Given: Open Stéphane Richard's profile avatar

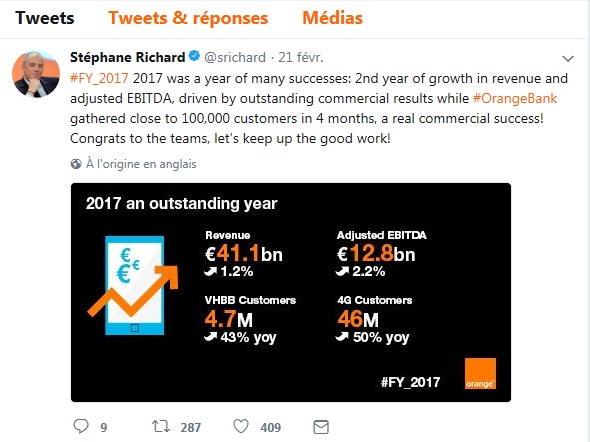Looking at the screenshot, I should 36,74.
